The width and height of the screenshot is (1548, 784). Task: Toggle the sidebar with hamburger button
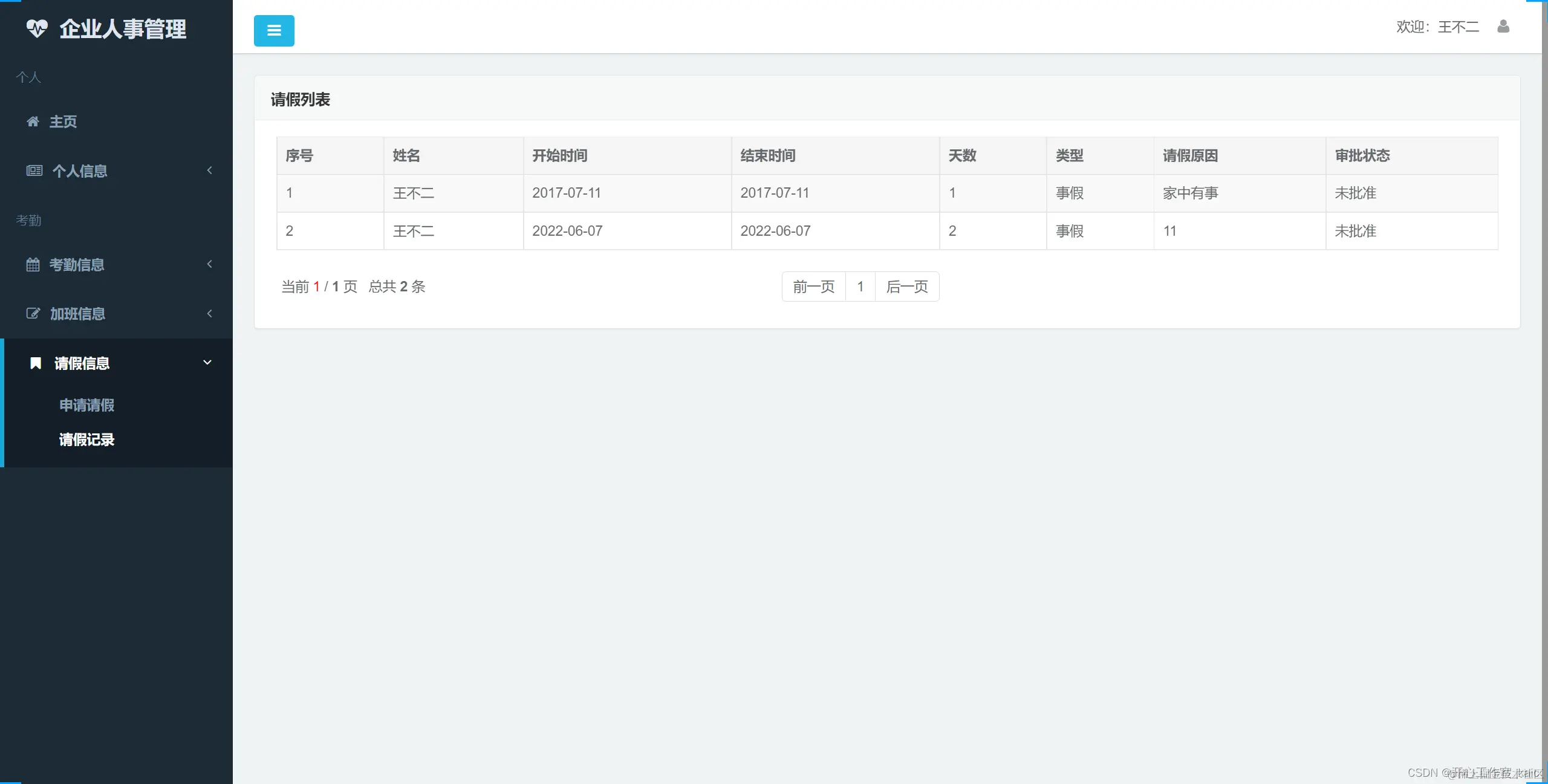pyautogui.click(x=274, y=31)
